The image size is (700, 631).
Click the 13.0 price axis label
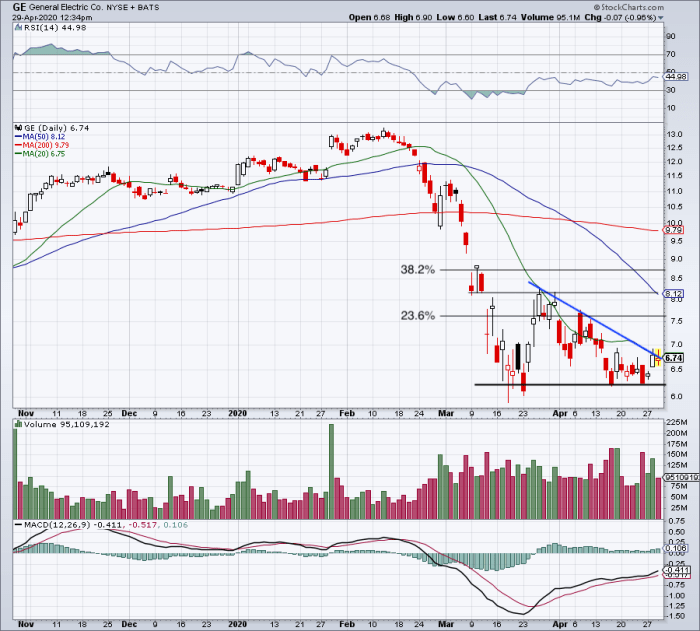(x=674, y=134)
